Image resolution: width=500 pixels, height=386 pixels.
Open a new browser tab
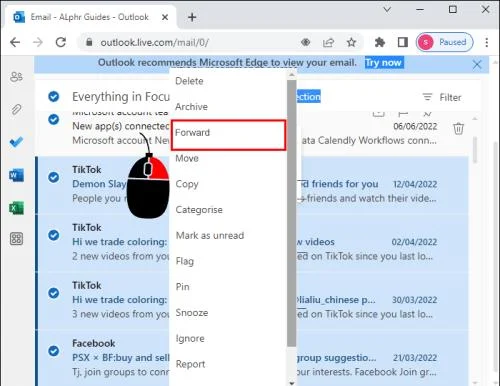coord(192,17)
